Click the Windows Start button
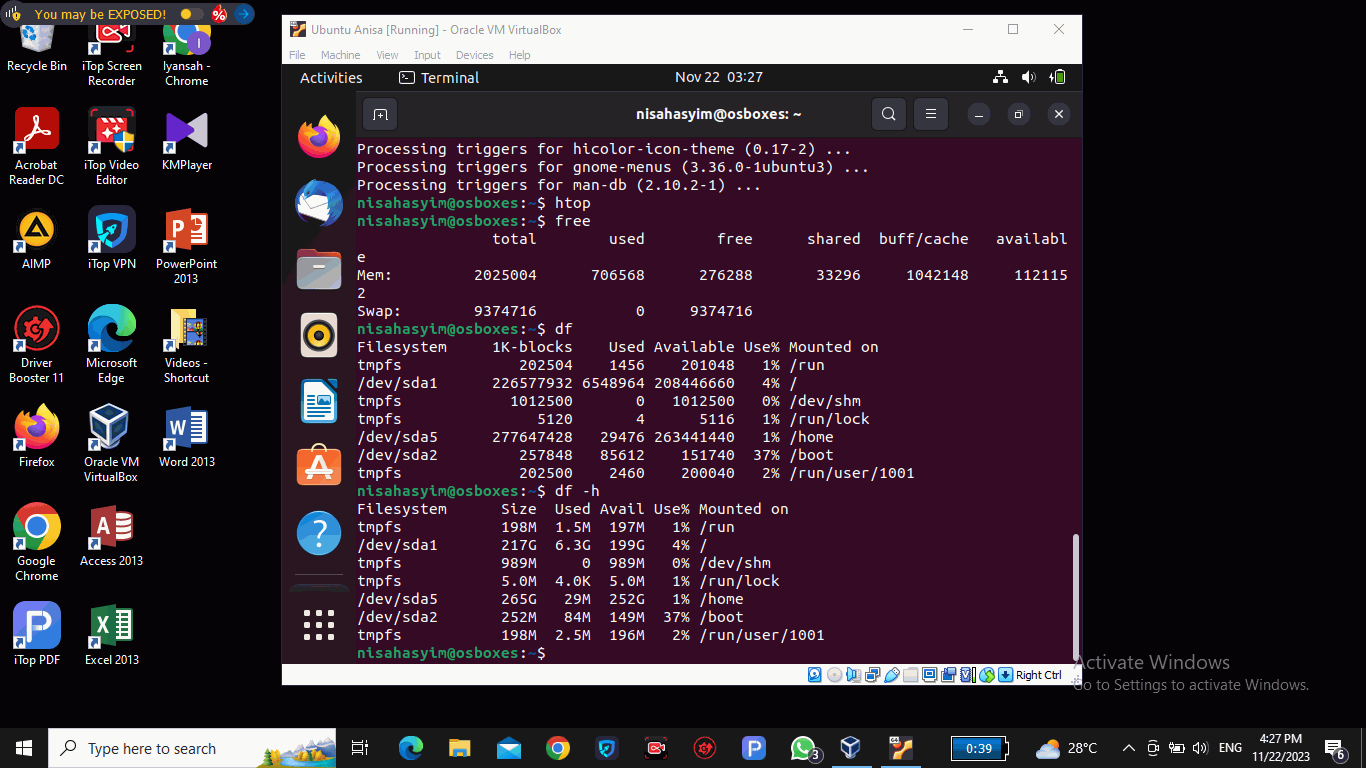The image size is (1366, 768). [24, 748]
